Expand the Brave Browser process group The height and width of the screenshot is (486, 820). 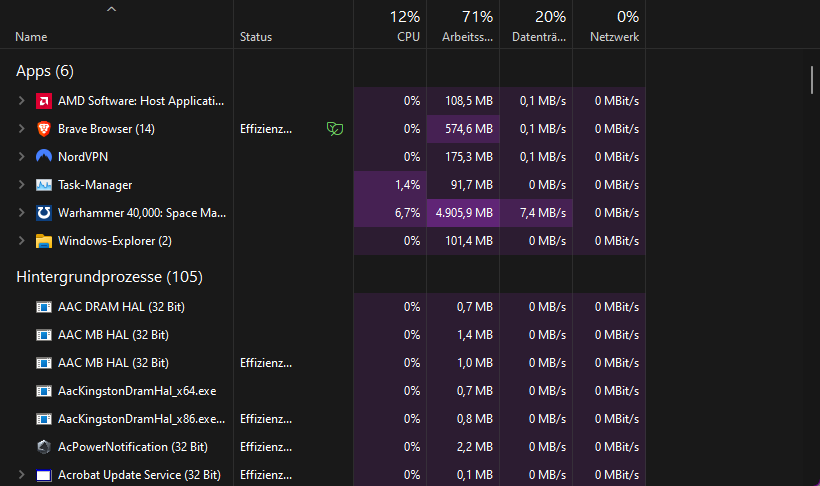(x=21, y=129)
